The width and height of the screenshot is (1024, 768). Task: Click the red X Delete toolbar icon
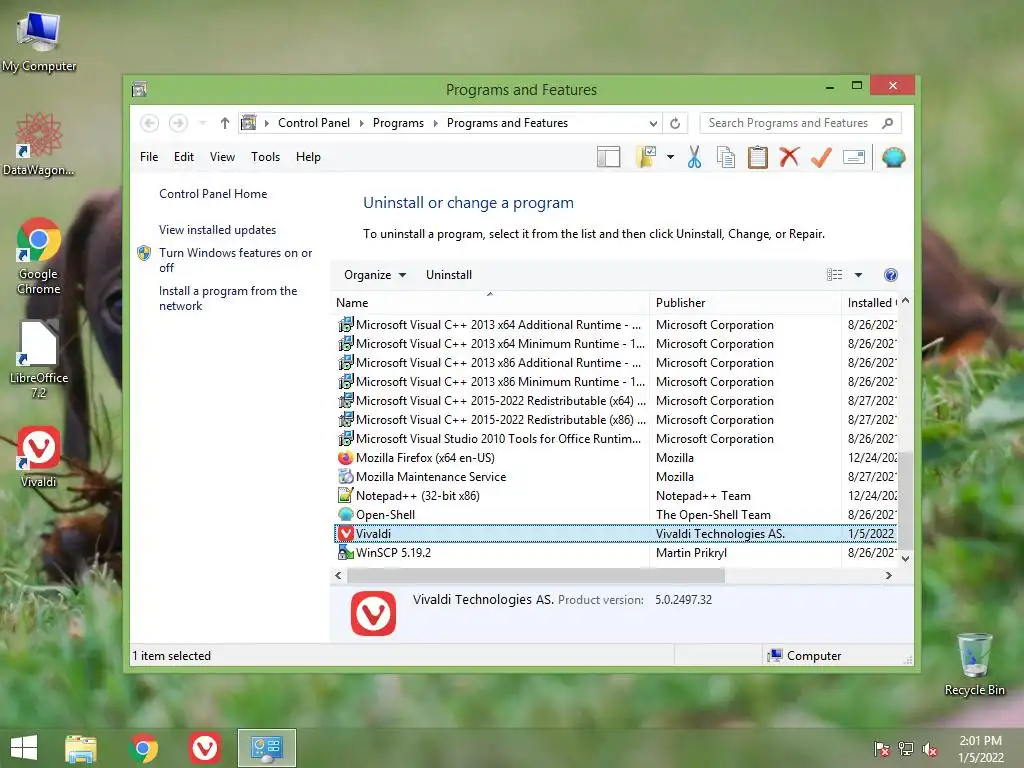tap(789, 157)
